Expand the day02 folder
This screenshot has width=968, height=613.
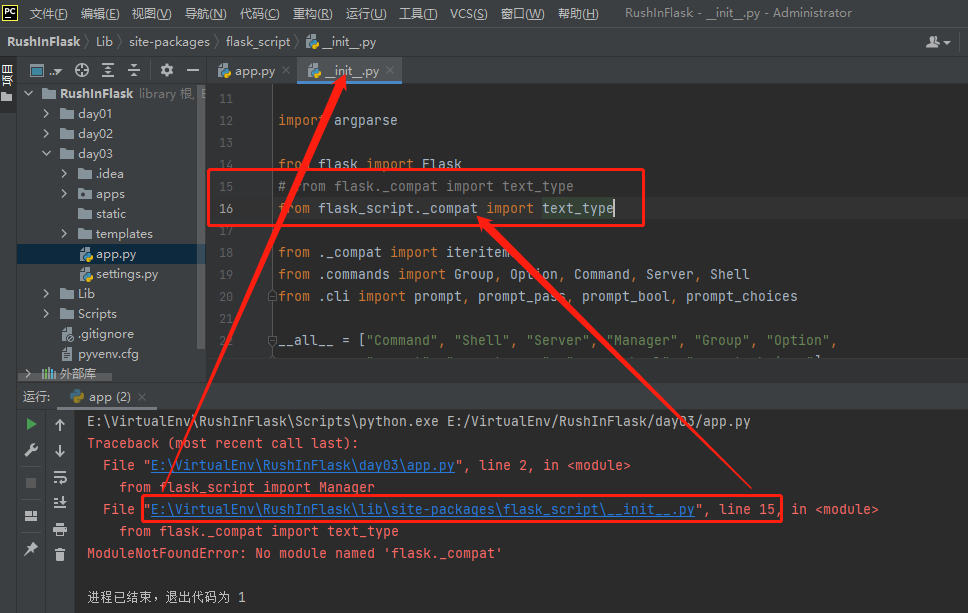click(x=46, y=133)
